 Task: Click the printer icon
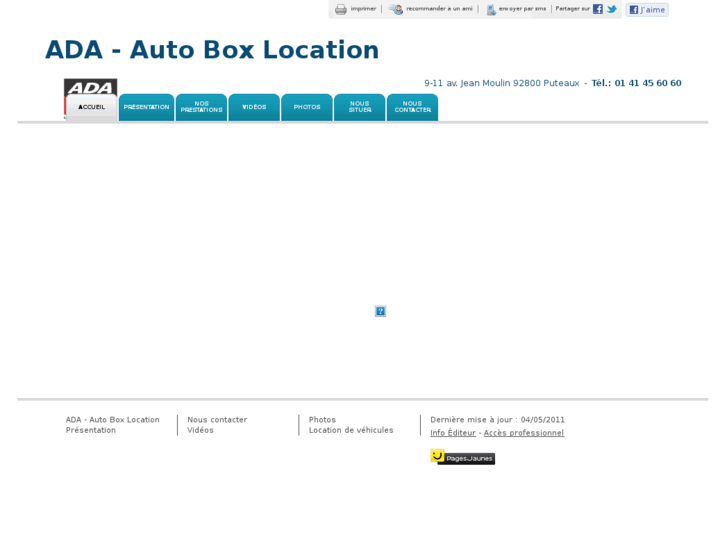click(x=341, y=9)
